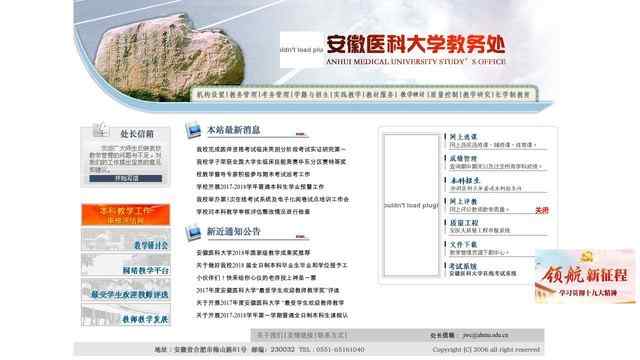Open notice 2017年度最受学生欢迎教师教学奖评选
640x360 pixels.
[268, 290]
